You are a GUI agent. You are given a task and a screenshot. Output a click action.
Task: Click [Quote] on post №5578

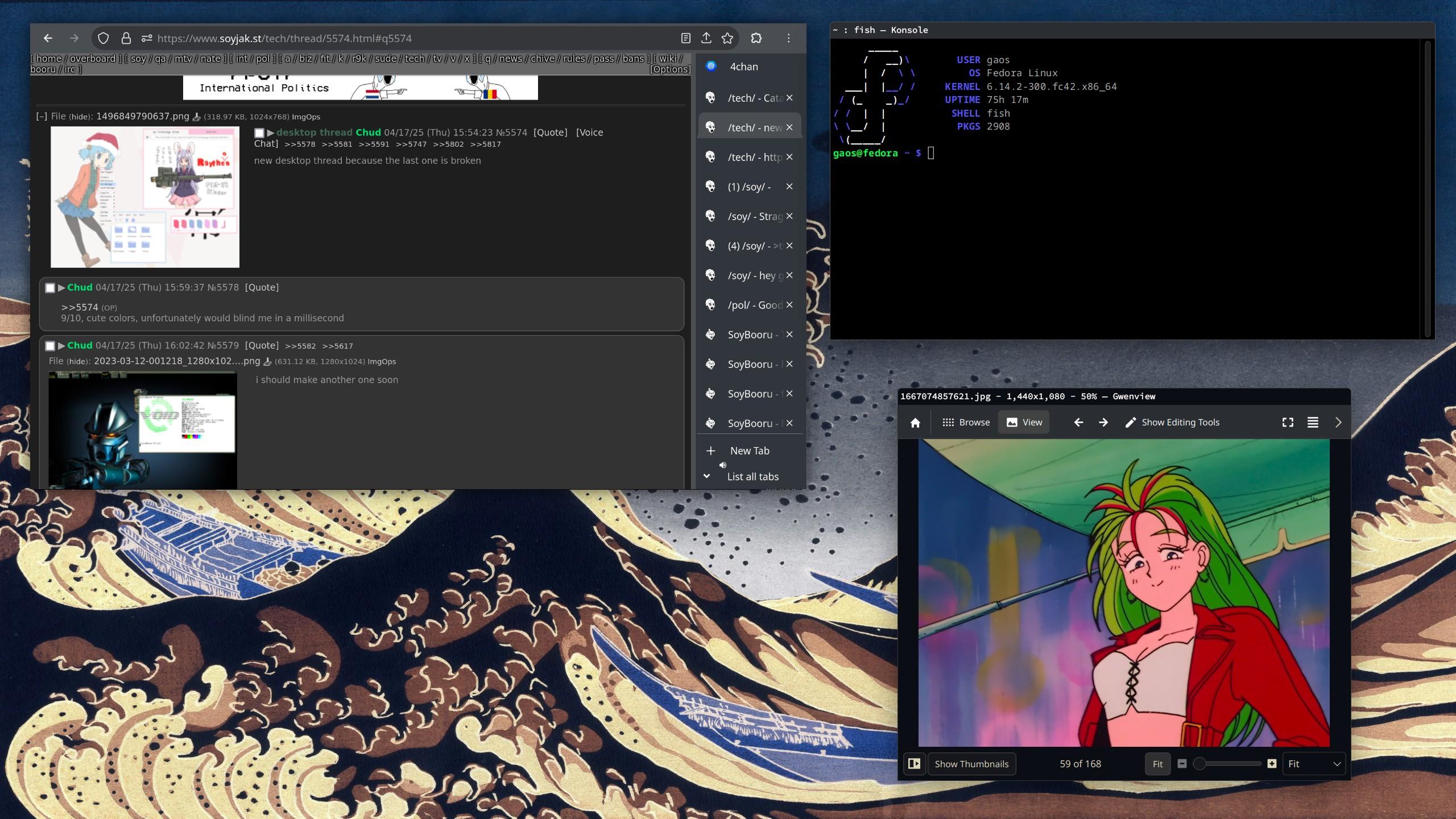262,287
